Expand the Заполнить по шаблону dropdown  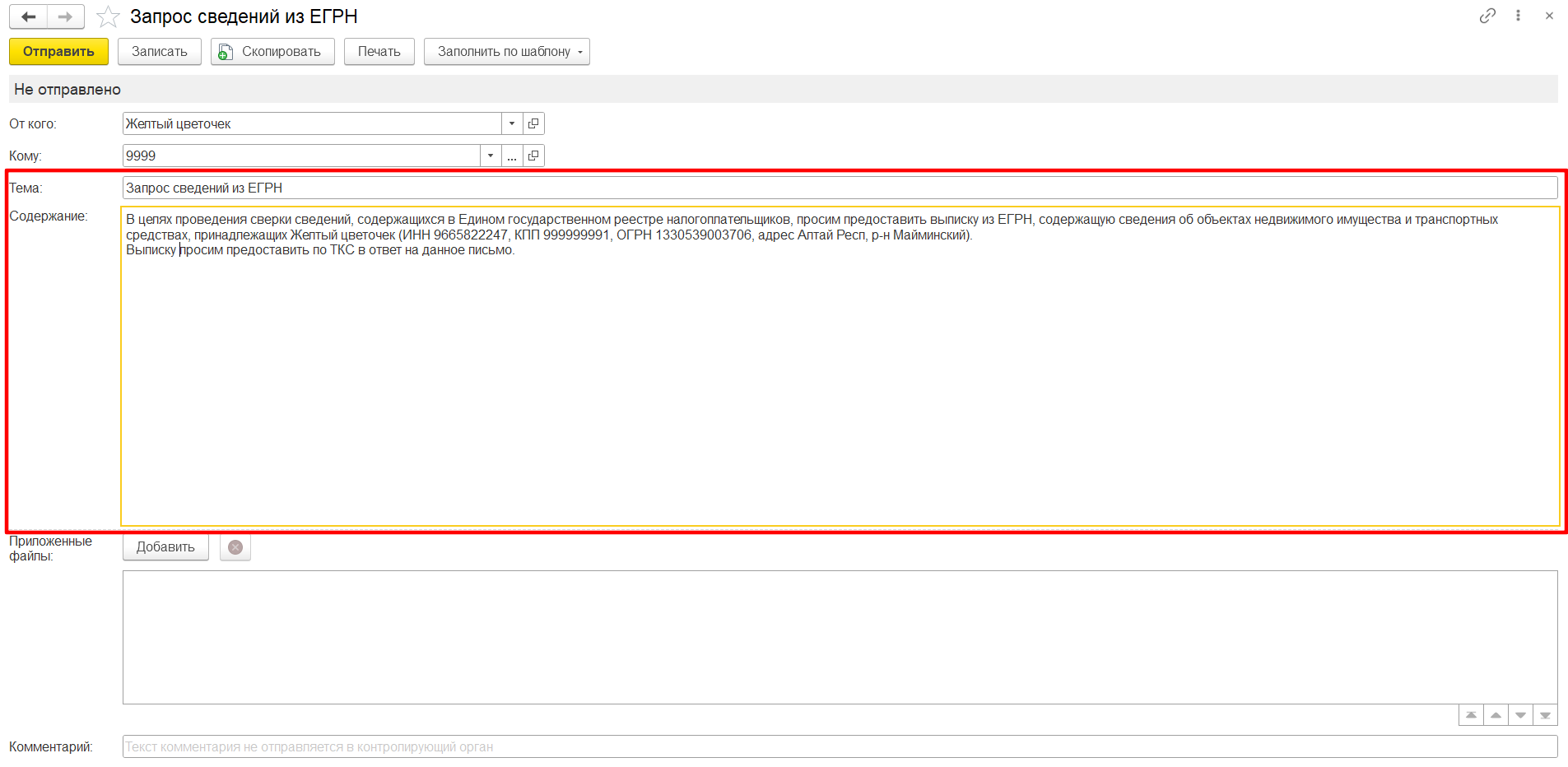point(507,51)
